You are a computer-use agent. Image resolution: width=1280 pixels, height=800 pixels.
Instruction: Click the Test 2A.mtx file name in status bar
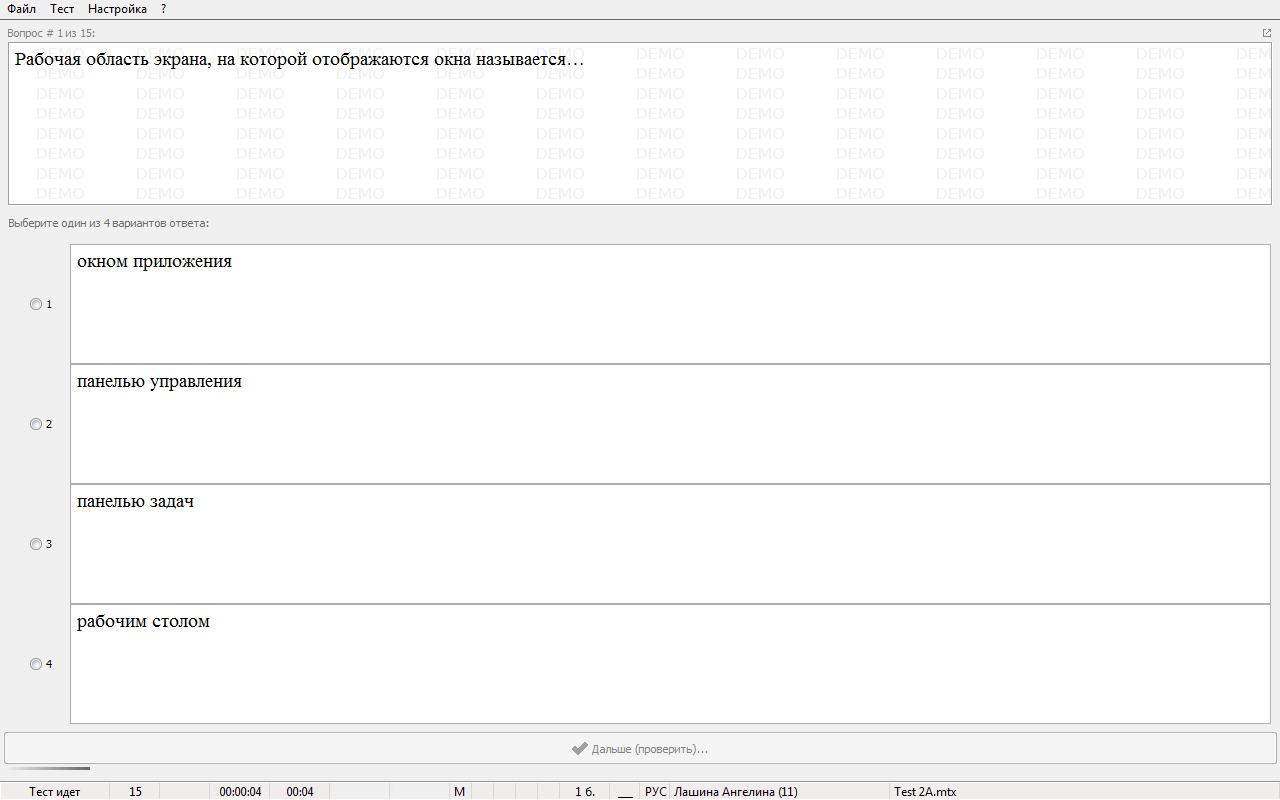point(925,792)
